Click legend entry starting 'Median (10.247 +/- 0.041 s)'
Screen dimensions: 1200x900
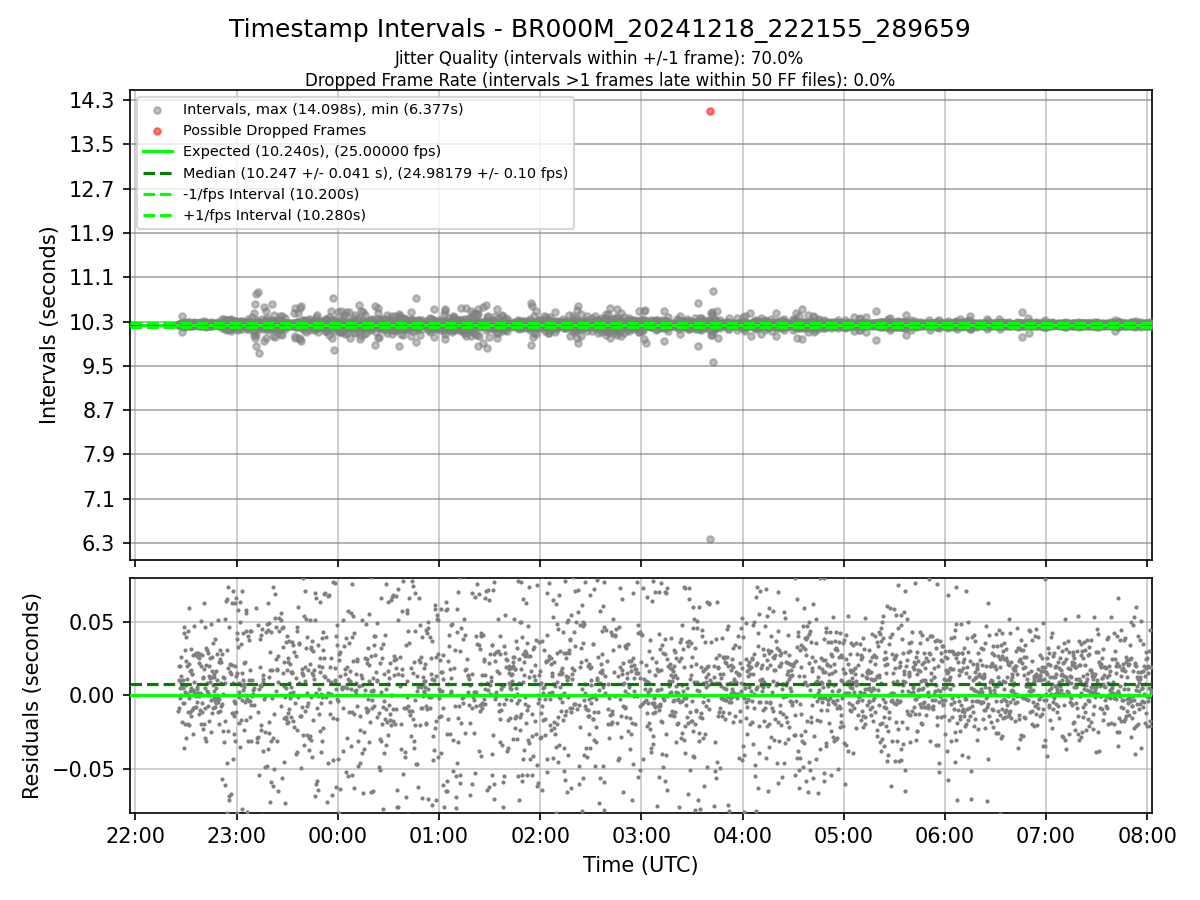[375, 173]
